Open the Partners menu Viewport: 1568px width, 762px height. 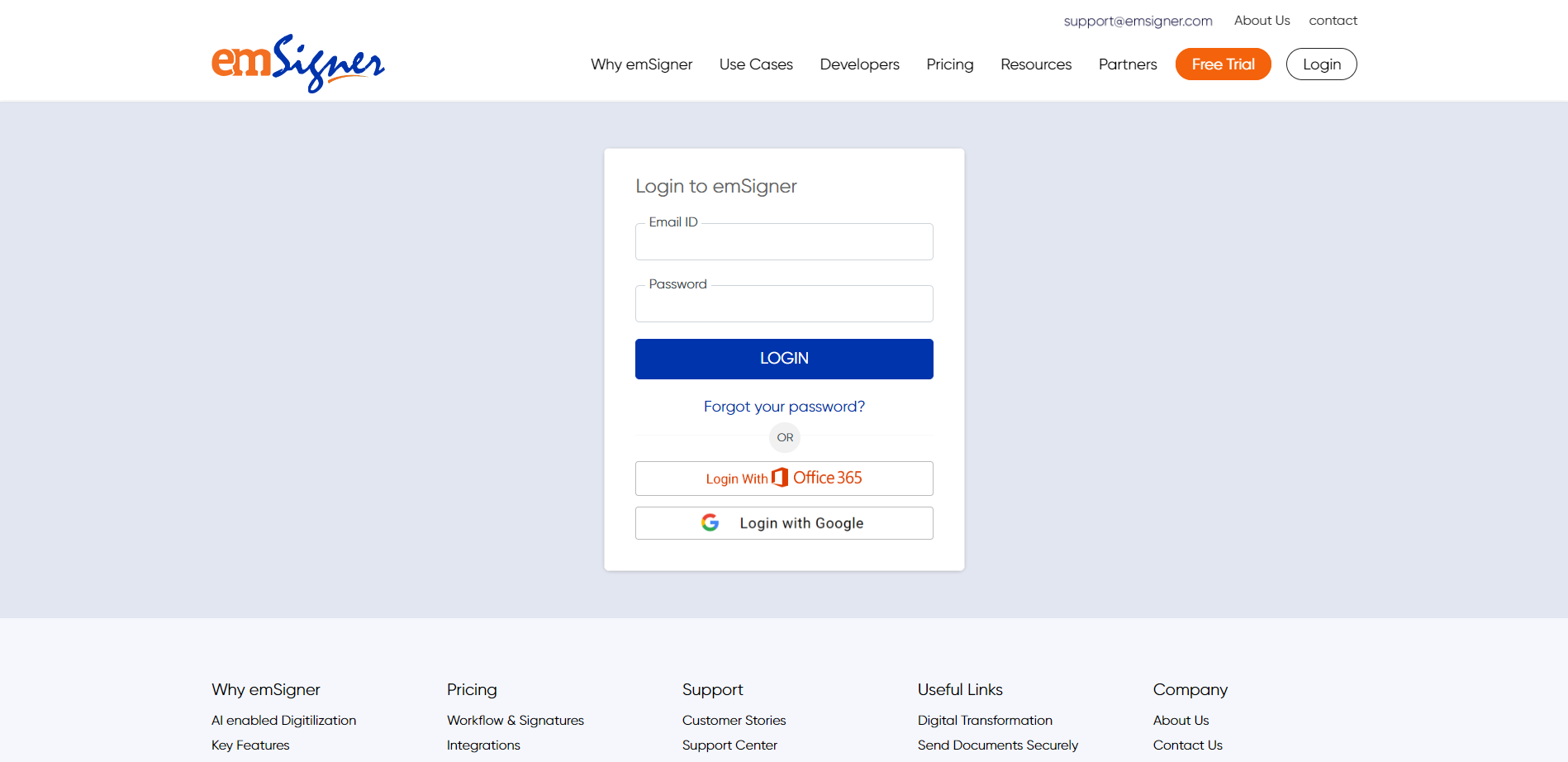coord(1128,64)
